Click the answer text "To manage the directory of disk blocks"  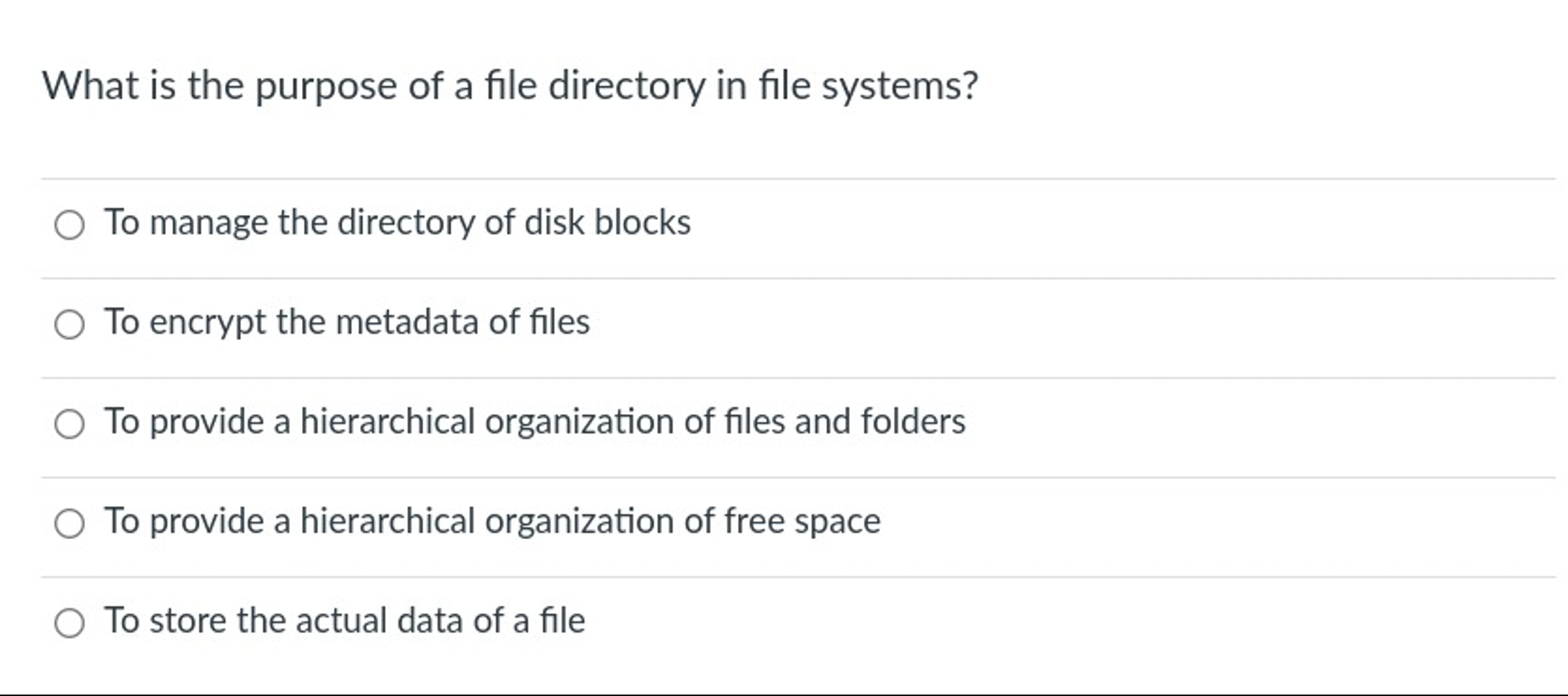[x=398, y=223]
